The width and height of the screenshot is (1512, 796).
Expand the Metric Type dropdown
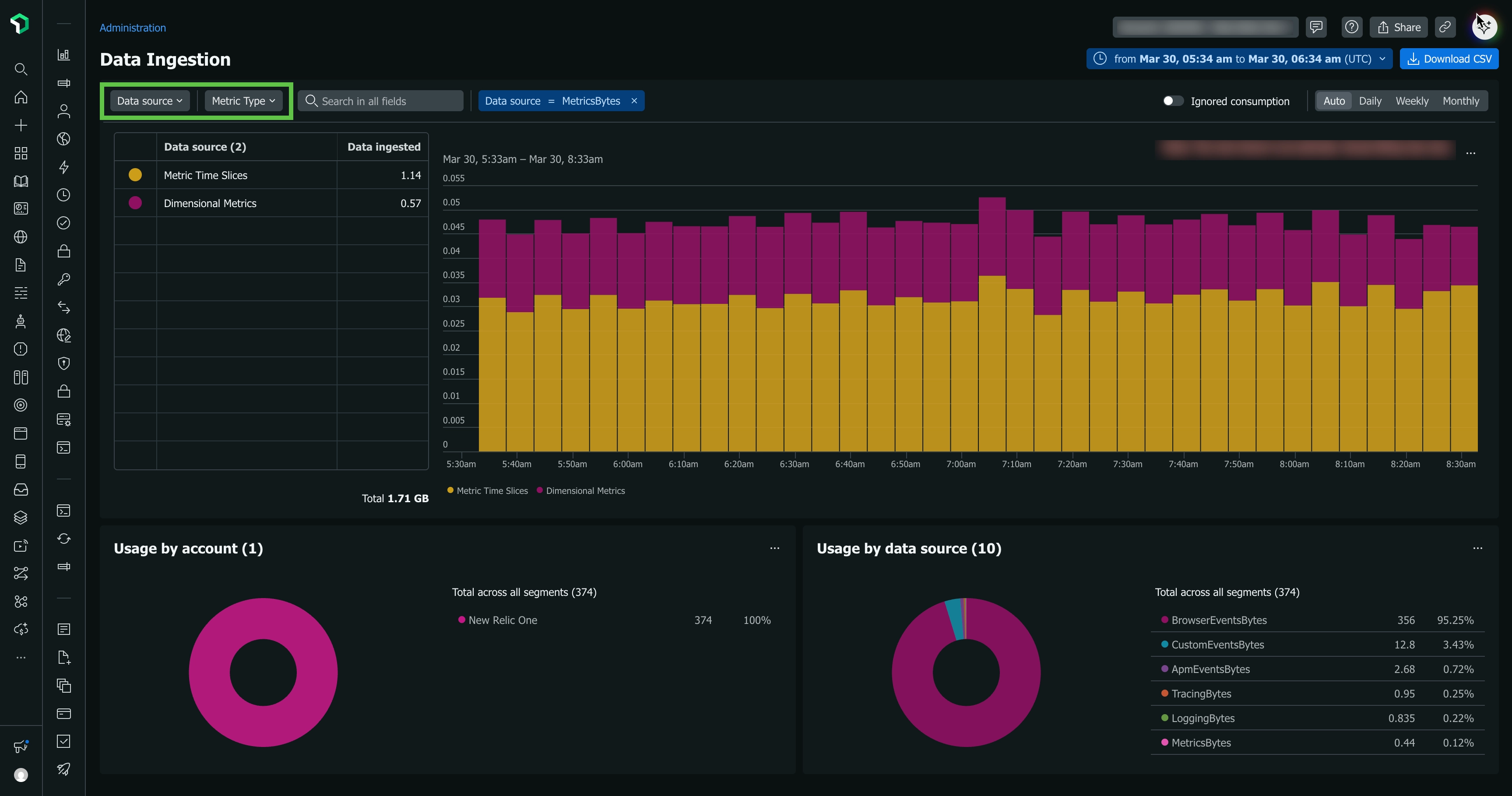243,101
